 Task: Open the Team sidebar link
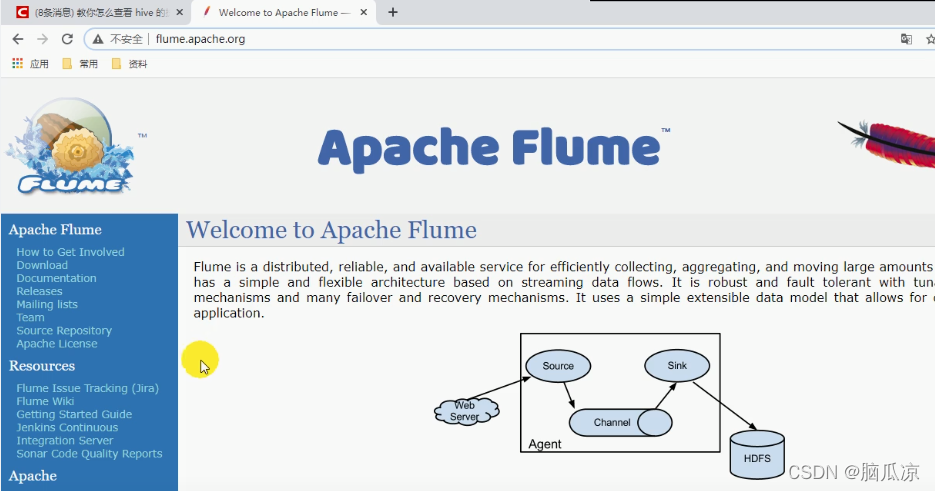click(30, 318)
